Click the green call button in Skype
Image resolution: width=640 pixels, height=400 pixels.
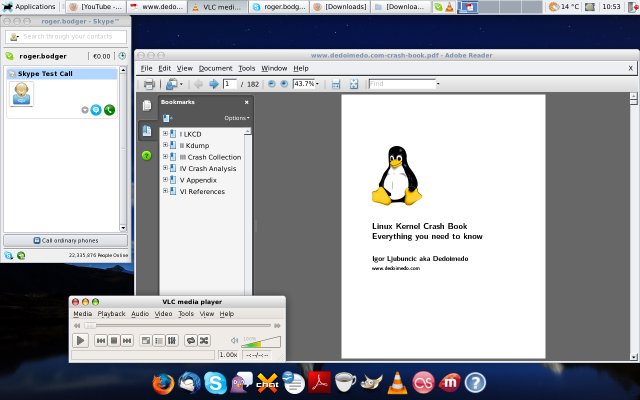tap(109, 110)
